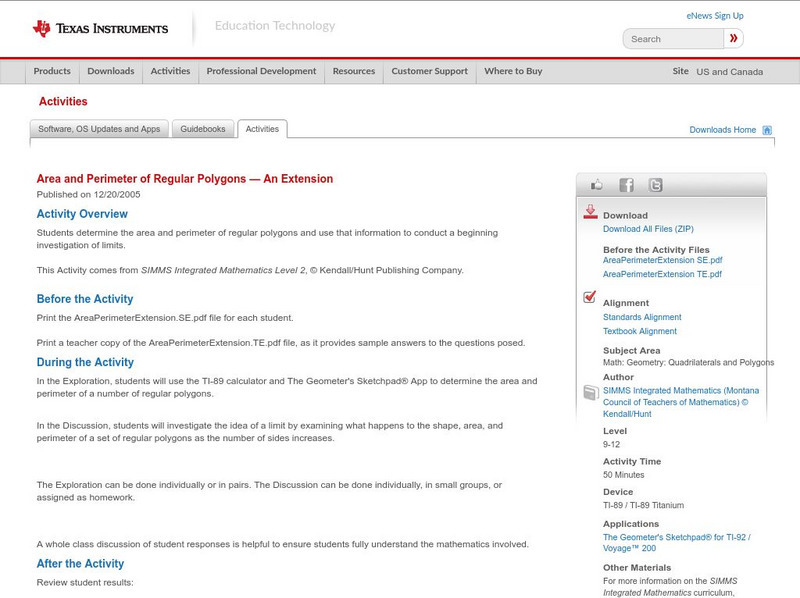Click the Published on 12/20/2005 text

[88, 194]
